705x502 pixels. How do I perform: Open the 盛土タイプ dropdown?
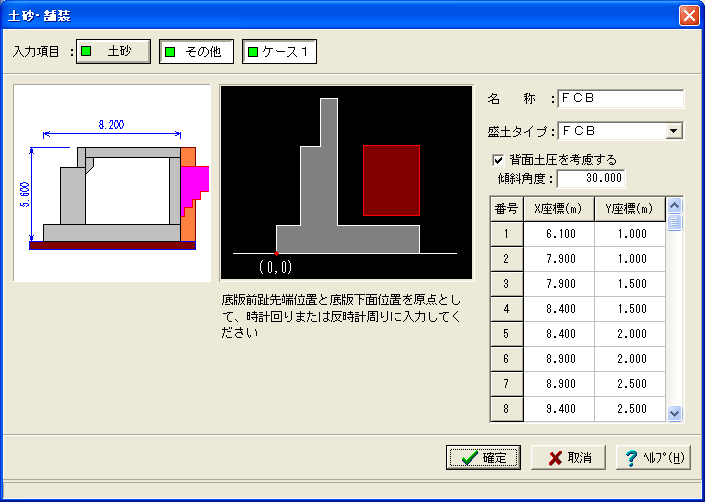pos(674,131)
